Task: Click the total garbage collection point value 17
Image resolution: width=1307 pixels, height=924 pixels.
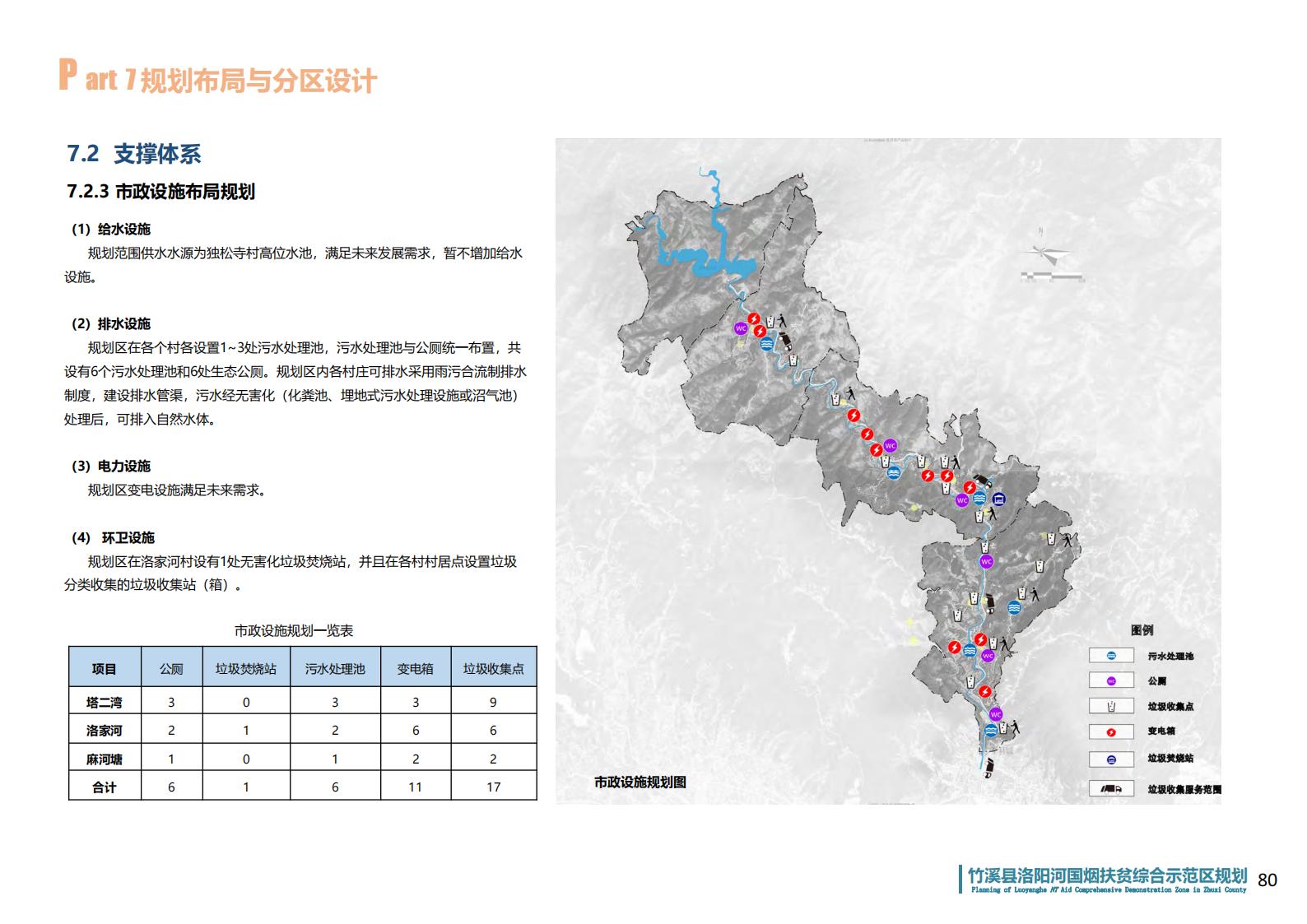Action: pos(494,787)
